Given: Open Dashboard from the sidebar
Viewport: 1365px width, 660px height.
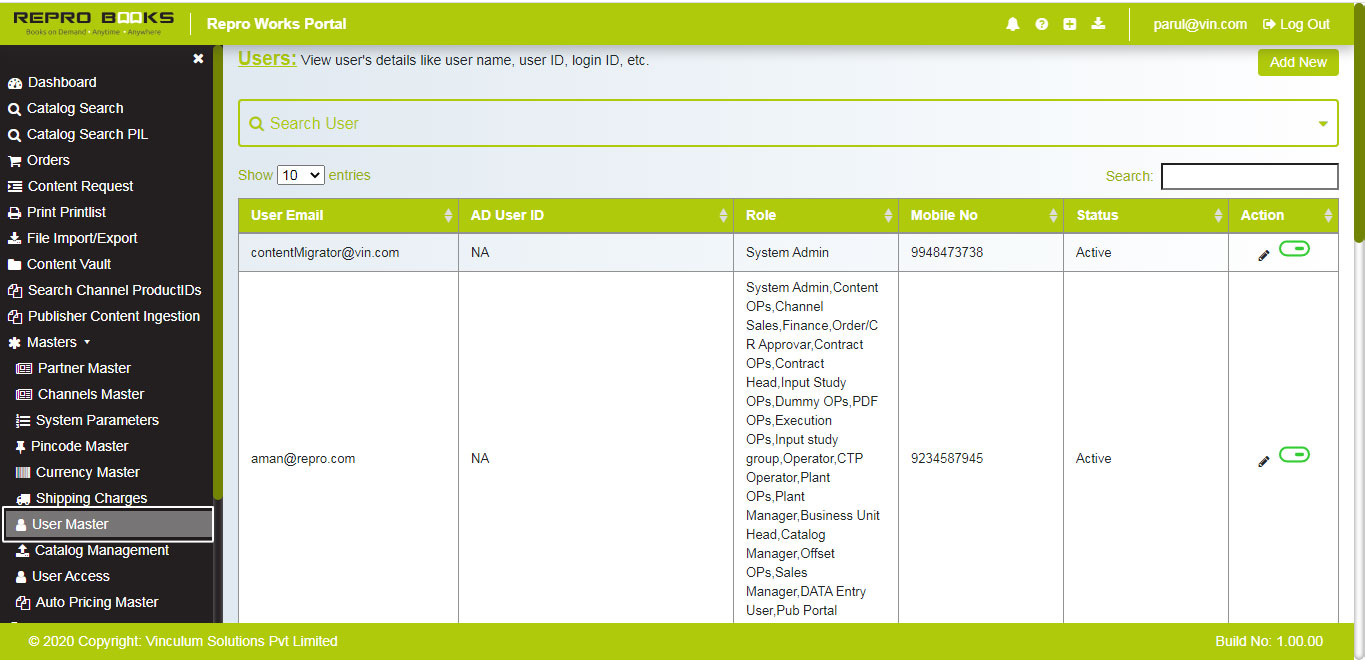Looking at the screenshot, I should [x=62, y=82].
